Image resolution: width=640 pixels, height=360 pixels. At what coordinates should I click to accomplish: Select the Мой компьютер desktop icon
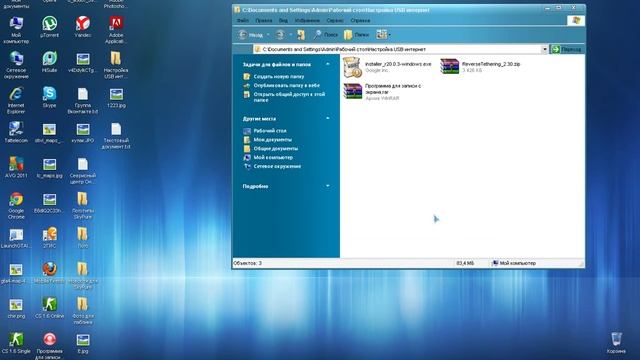coord(16,30)
